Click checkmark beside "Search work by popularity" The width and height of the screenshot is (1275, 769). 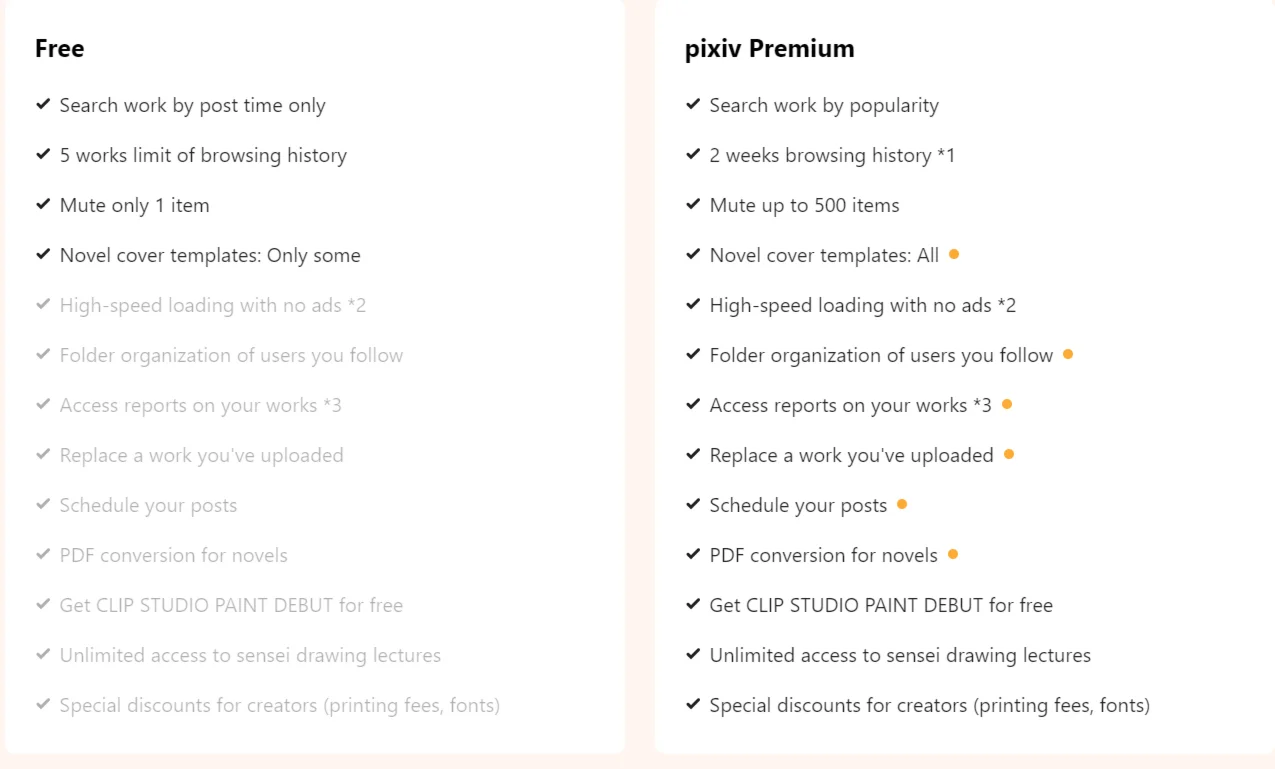point(693,104)
